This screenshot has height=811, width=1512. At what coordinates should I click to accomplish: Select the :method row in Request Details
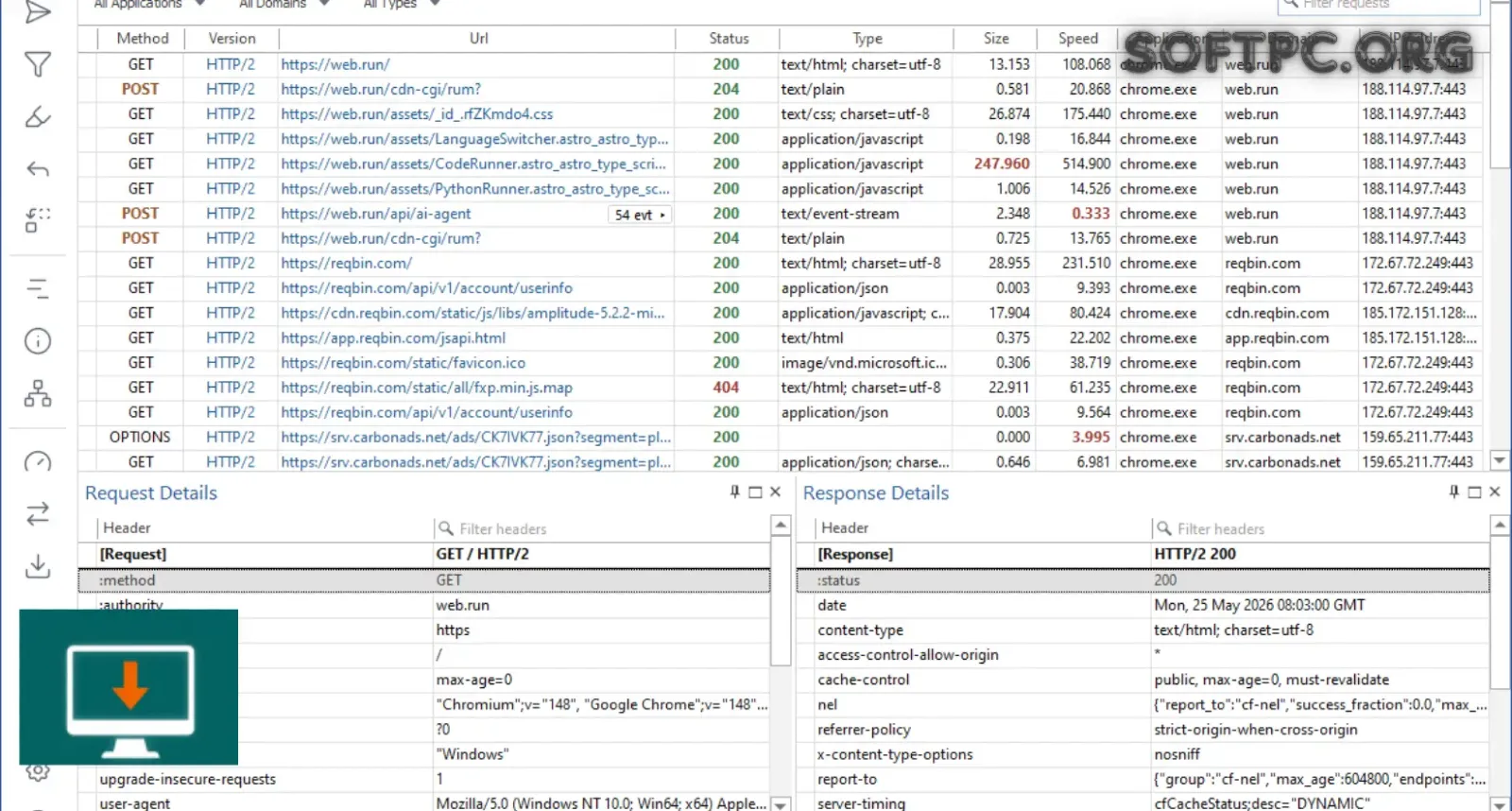click(x=424, y=580)
